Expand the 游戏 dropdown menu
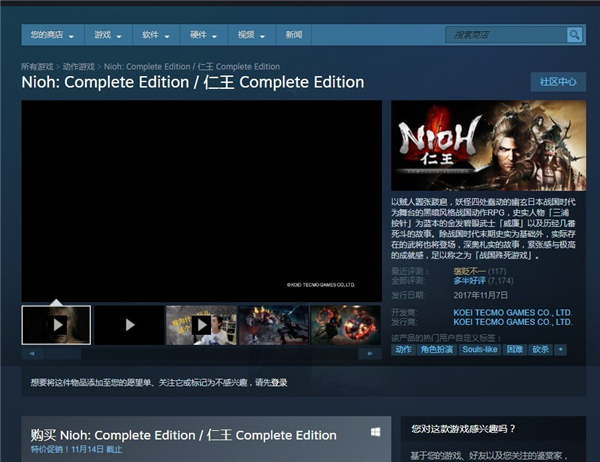Image resolution: width=600 pixels, height=462 pixels. (x=108, y=35)
